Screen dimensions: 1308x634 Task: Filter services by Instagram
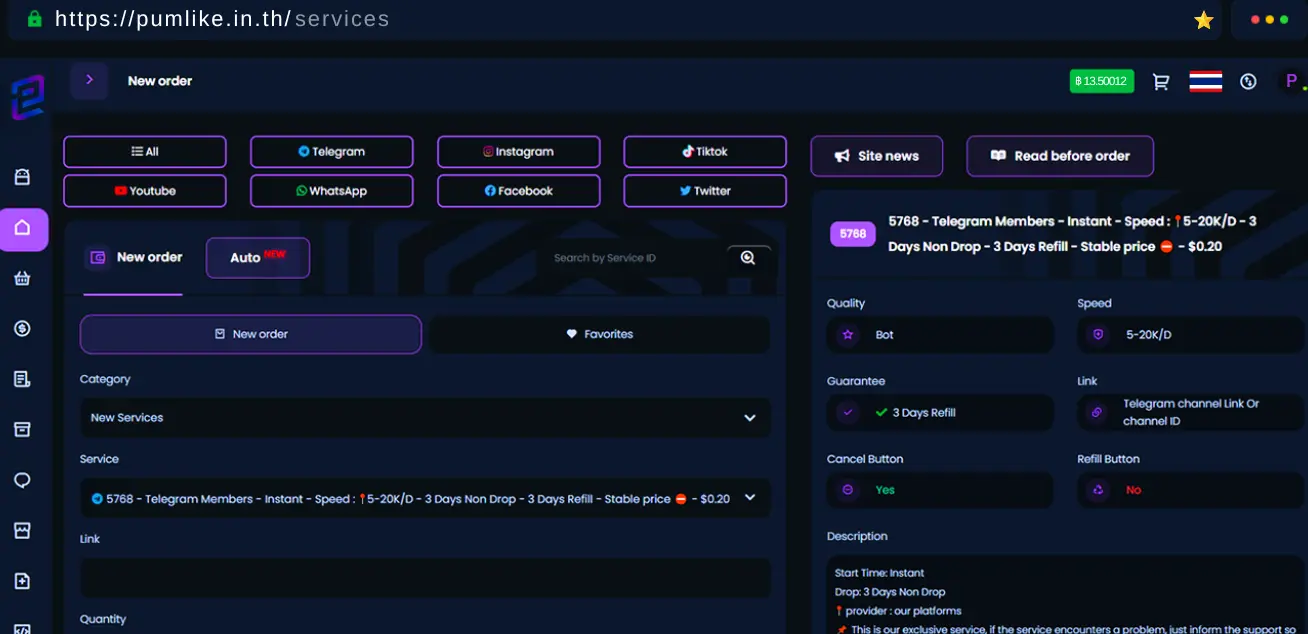[x=519, y=152]
